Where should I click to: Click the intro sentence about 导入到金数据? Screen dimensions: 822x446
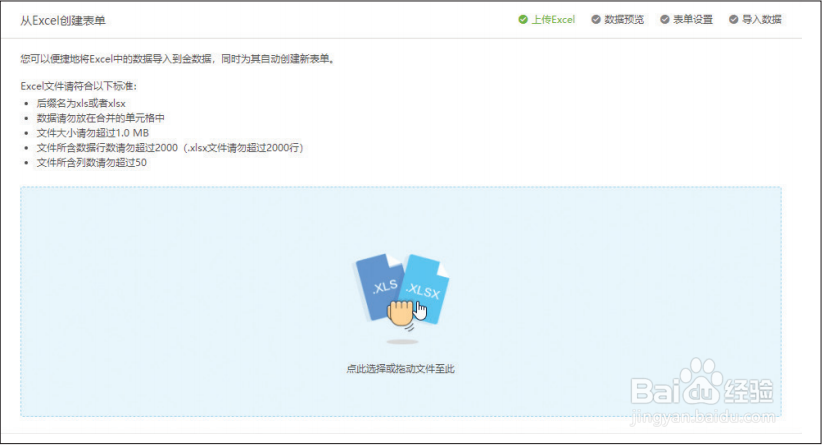(x=178, y=59)
